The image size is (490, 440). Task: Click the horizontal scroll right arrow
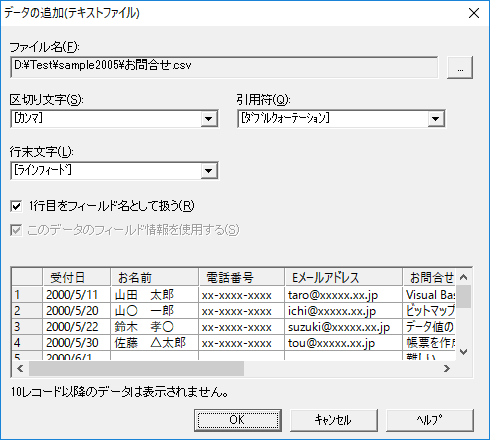[447, 368]
